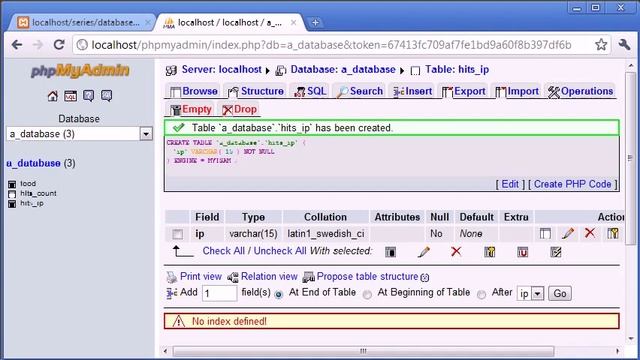Click Server: localhost breadcrumb link

coord(222,69)
